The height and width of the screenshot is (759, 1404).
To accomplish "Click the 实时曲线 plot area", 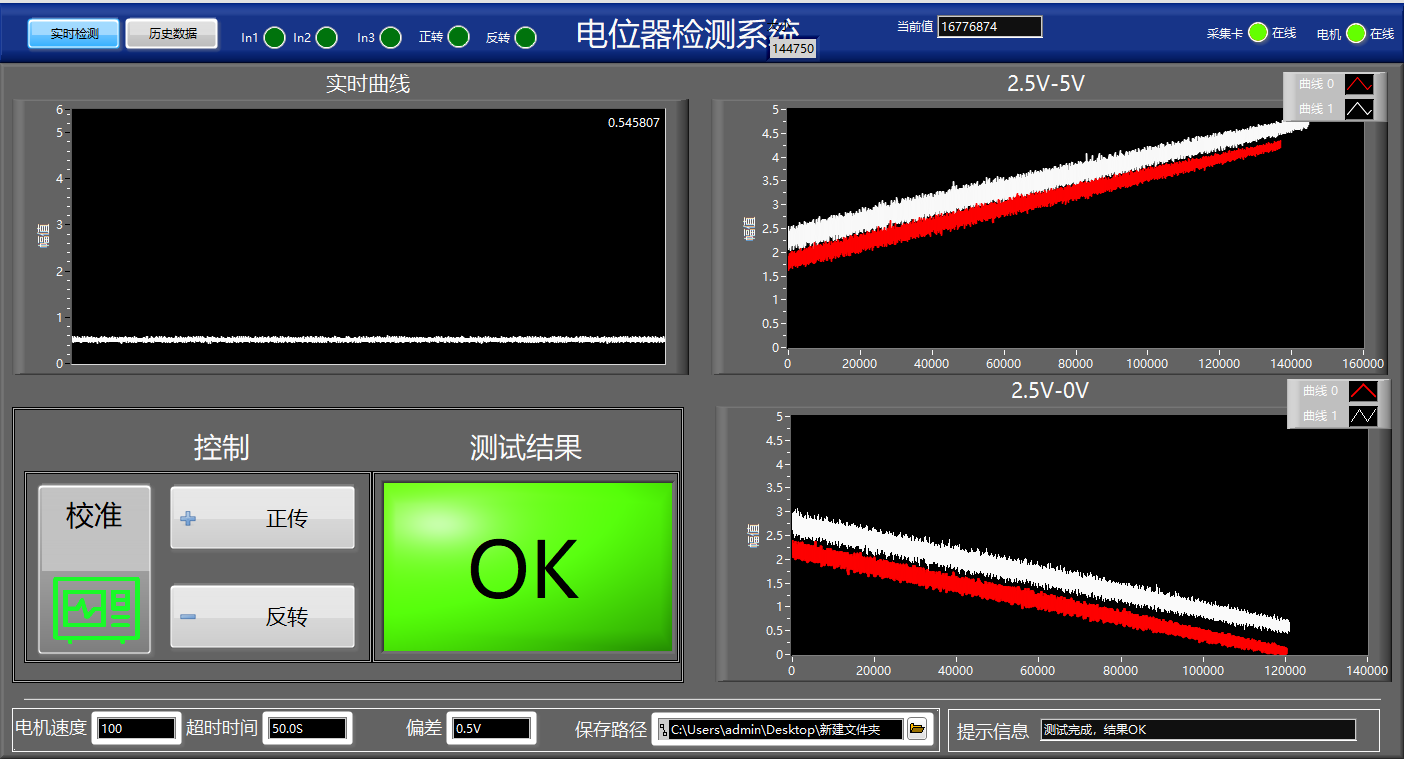I will 368,236.
